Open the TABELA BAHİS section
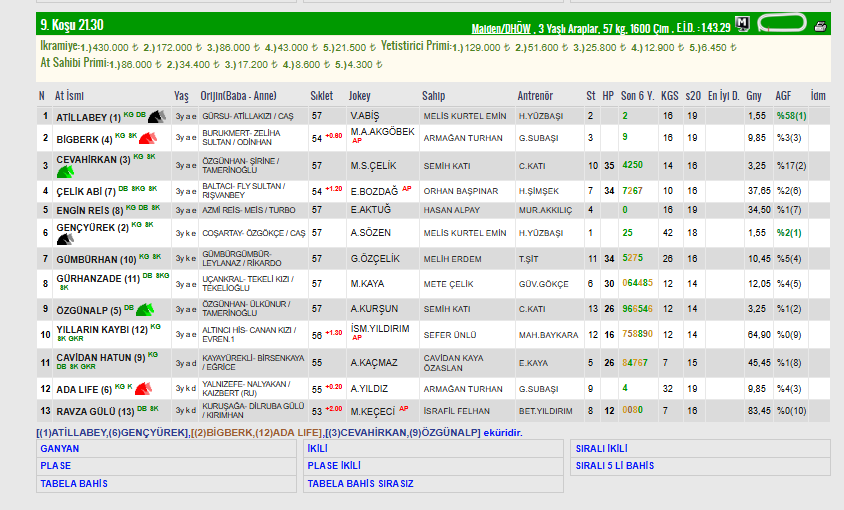Image resolution: width=844 pixels, height=510 pixels. point(74,484)
